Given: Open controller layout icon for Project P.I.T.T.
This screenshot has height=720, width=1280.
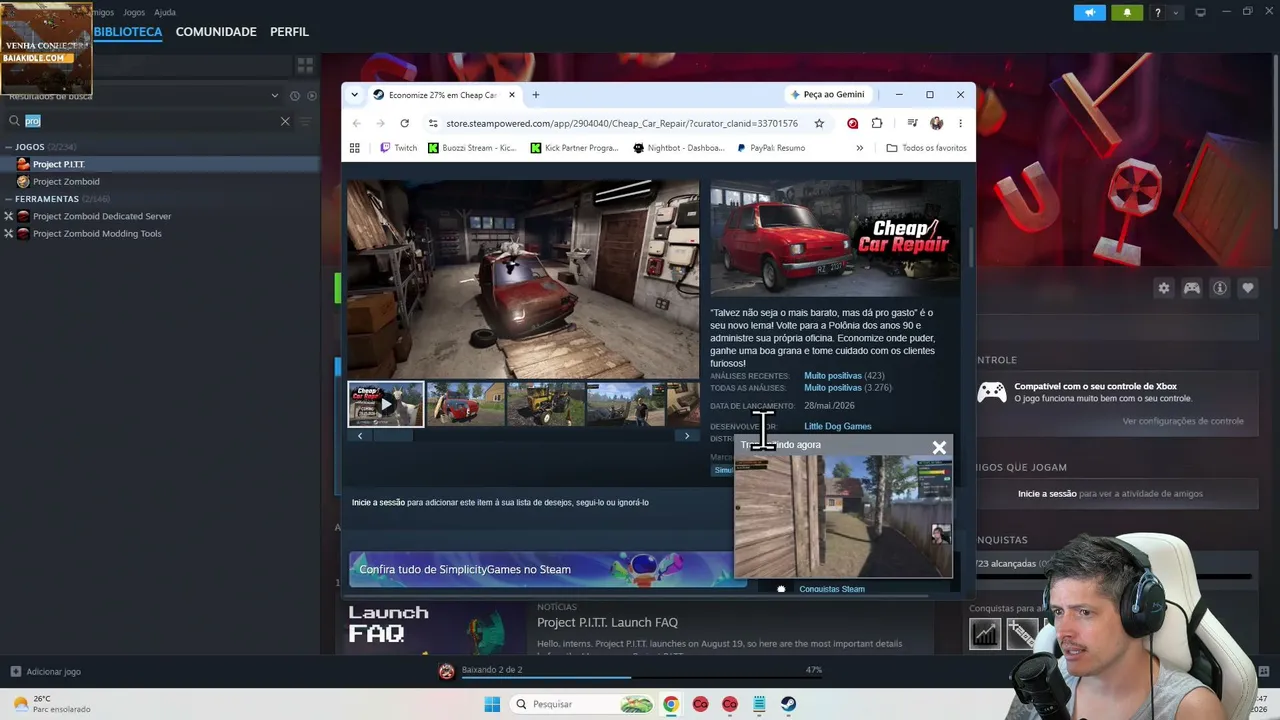Looking at the screenshot, I should coord(1192,288).
